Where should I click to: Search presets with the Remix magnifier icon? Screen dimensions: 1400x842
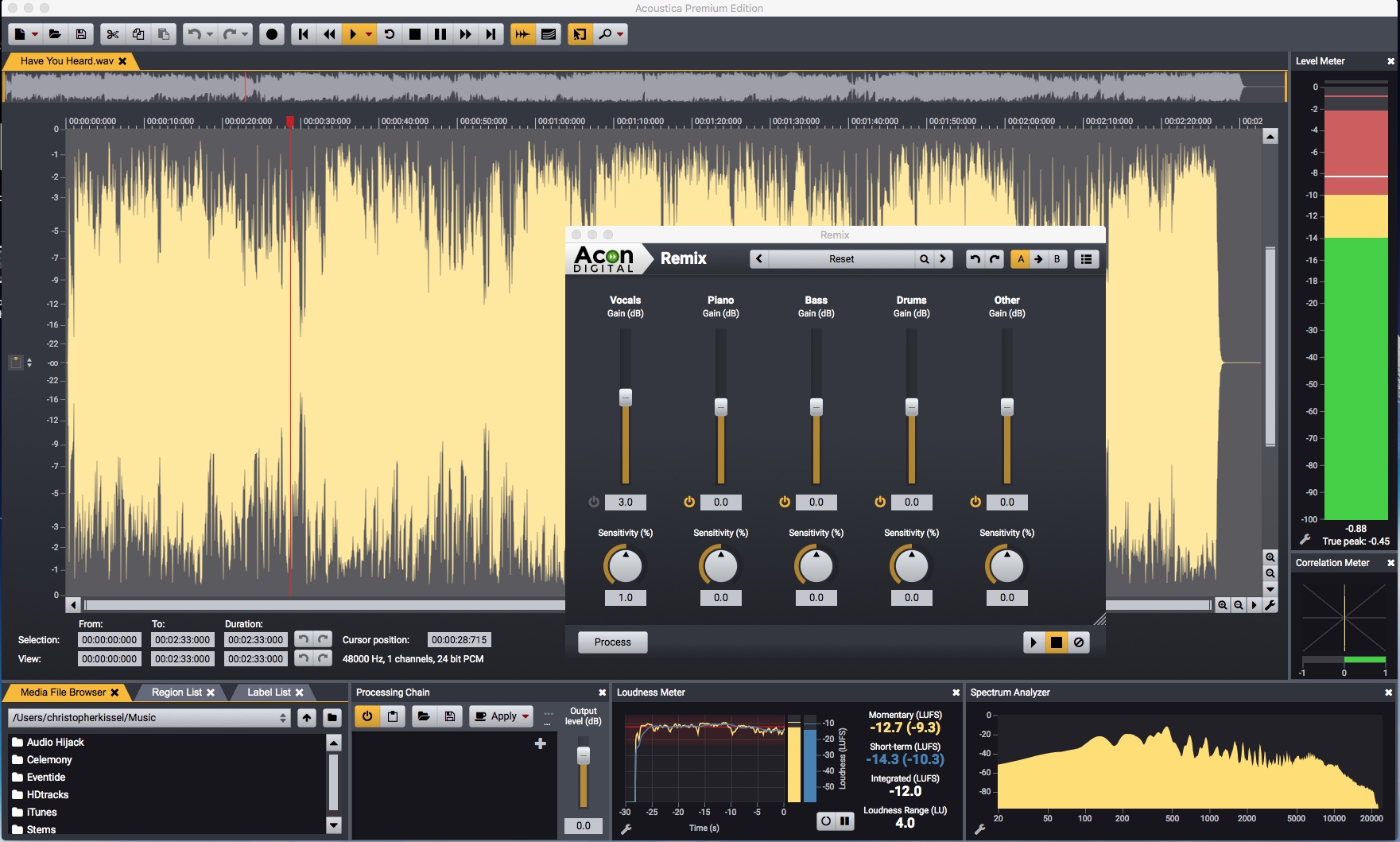click(x=924, y=259)
